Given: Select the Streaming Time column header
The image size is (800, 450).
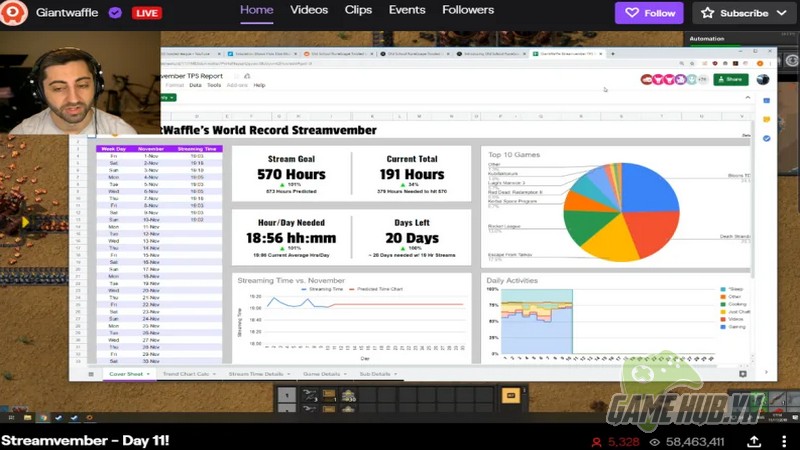Looking at the screenshot, I should (197, 149).
